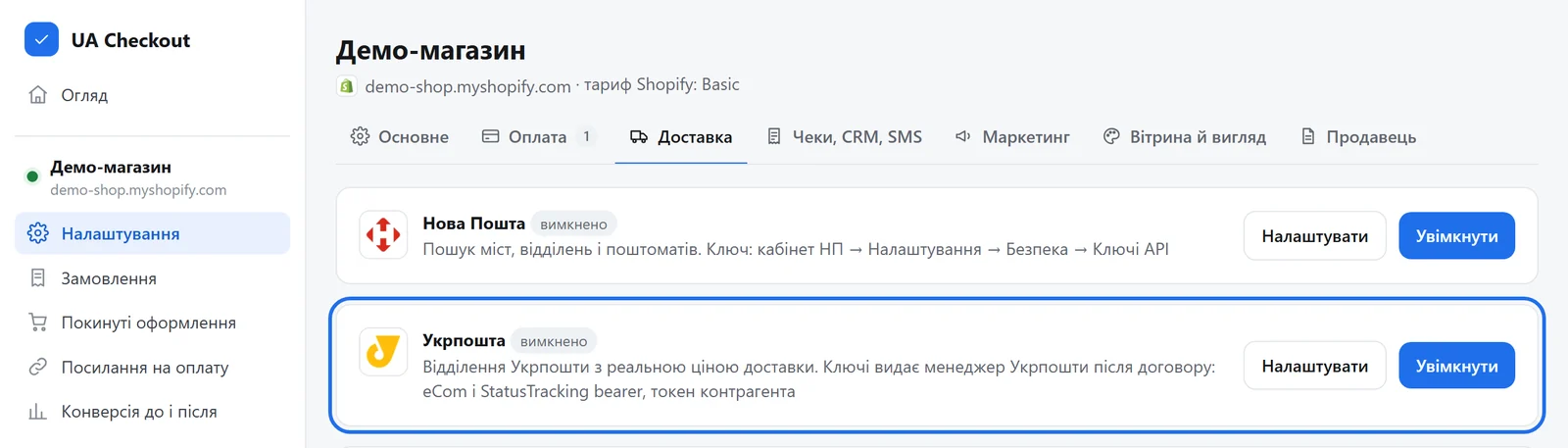
Task: Open the Вітрина й вигляд tab
Action: tap(1184, 137)
